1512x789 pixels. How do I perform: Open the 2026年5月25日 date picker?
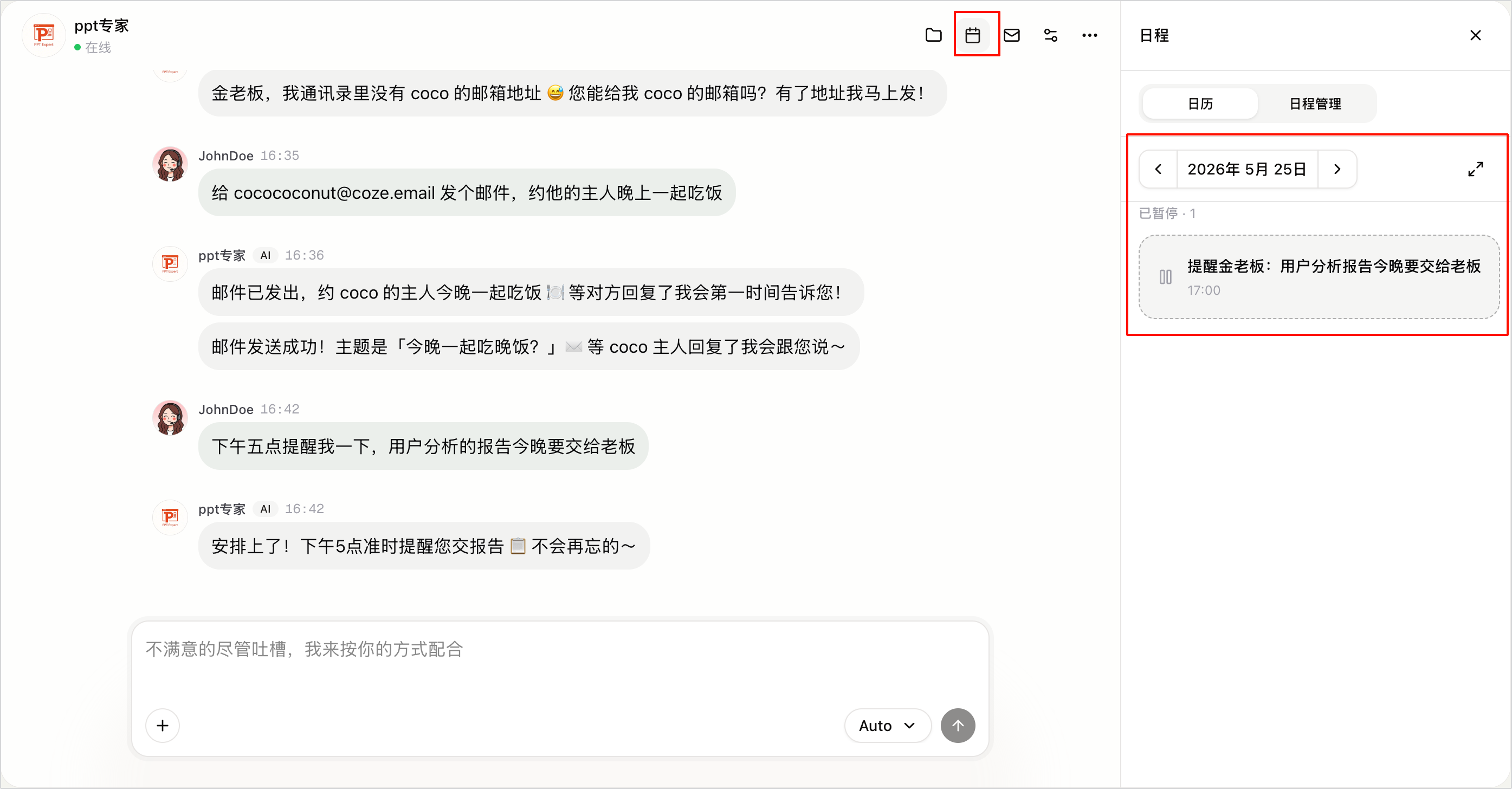tap(1248, 169)
